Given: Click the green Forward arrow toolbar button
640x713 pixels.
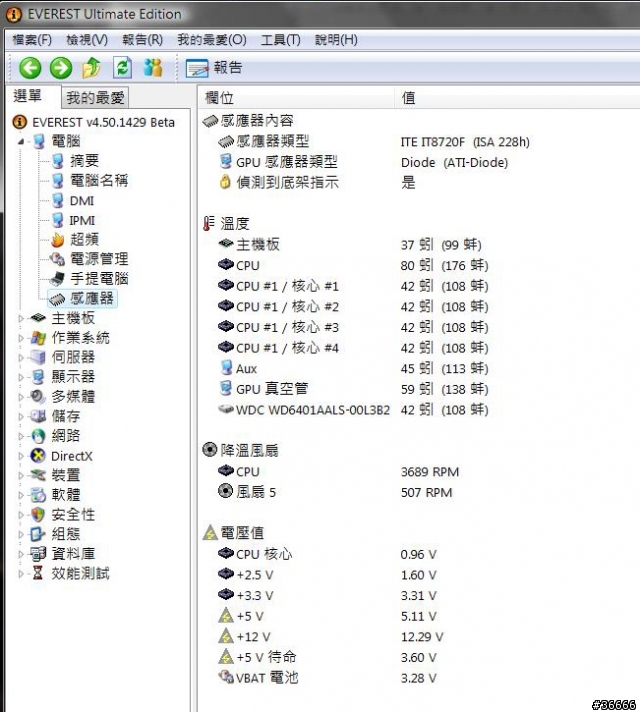Looking at the screenshot, I should point(60,68).
